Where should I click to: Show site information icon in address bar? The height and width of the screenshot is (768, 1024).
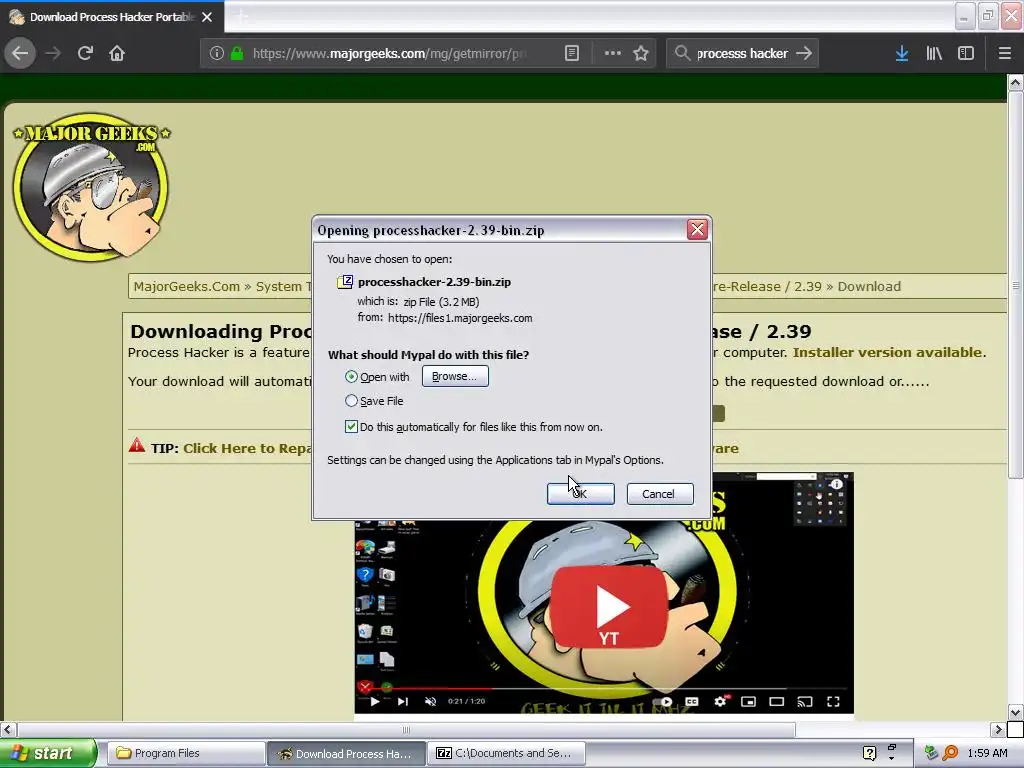216,53
